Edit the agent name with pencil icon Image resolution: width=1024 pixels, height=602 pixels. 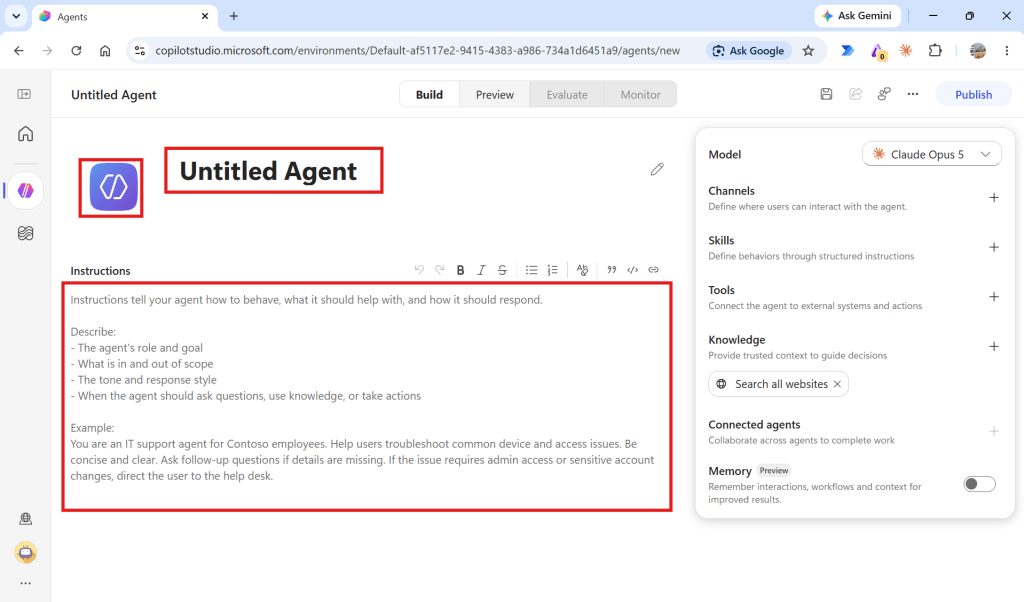[657, 170]
